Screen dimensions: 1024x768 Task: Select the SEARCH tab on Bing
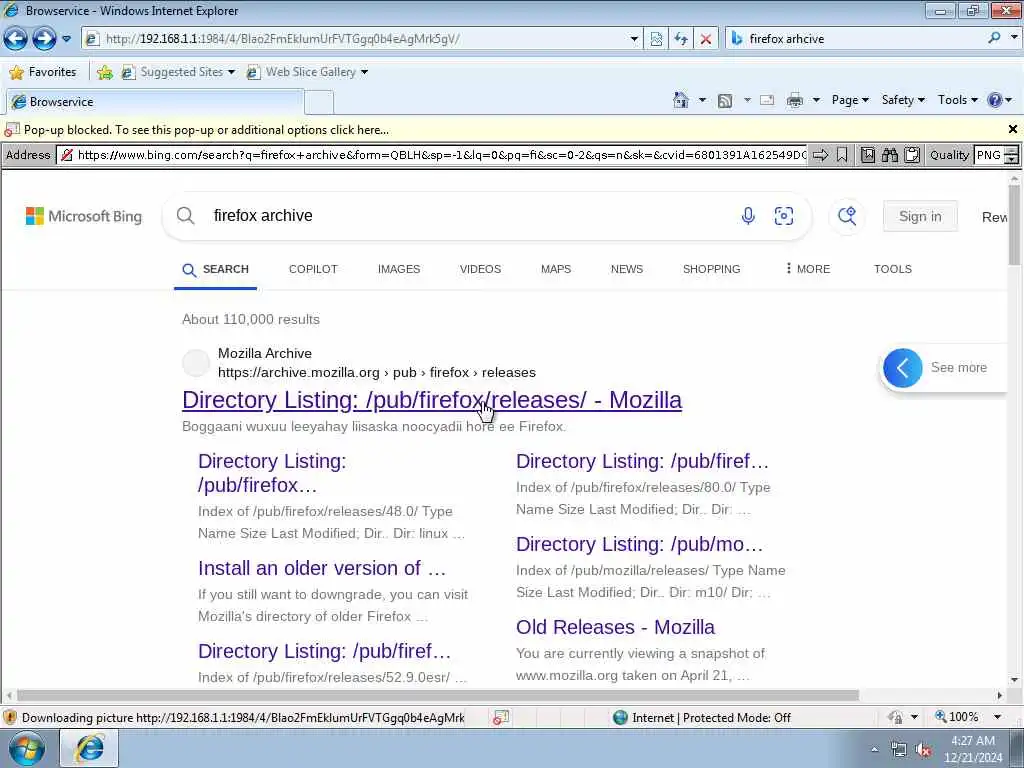(216, 269)
